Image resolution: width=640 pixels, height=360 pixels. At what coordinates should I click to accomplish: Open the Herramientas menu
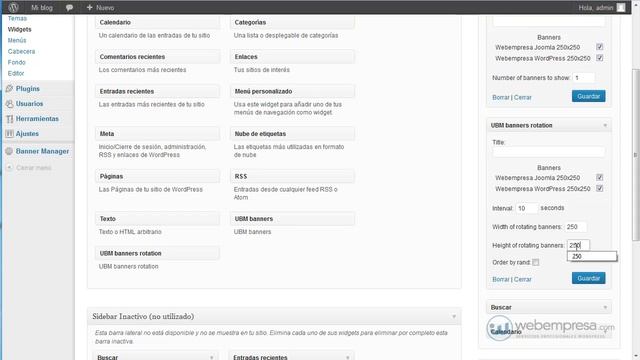tap(37, 119)
